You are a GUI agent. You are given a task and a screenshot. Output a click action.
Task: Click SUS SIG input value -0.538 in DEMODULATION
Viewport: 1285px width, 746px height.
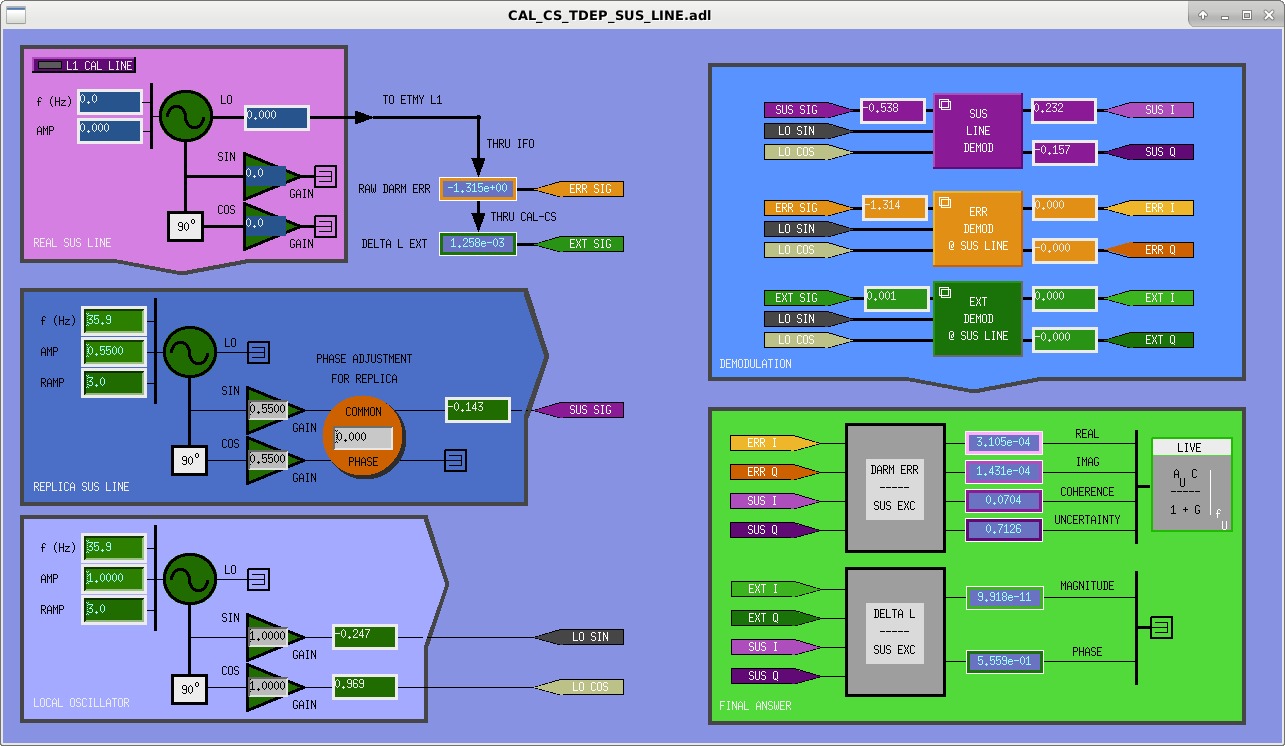[893, 110]
